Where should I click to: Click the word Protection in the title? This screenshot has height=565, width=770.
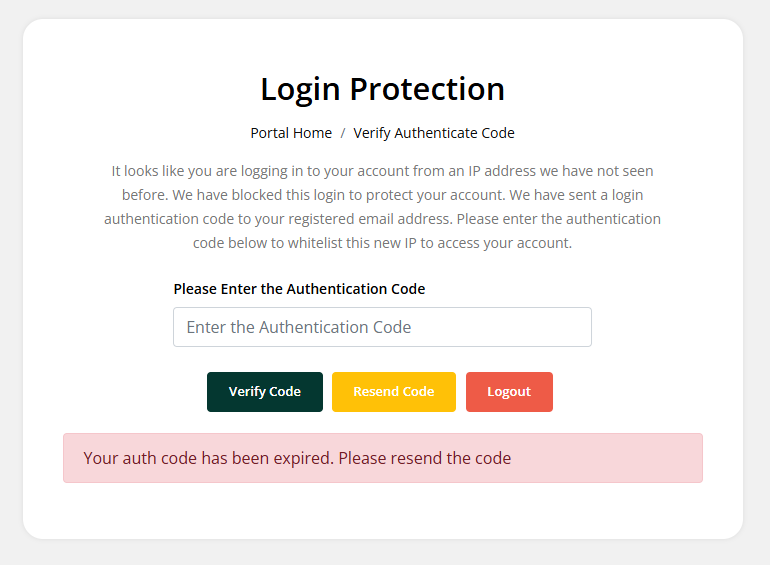[x=427, y=89]
